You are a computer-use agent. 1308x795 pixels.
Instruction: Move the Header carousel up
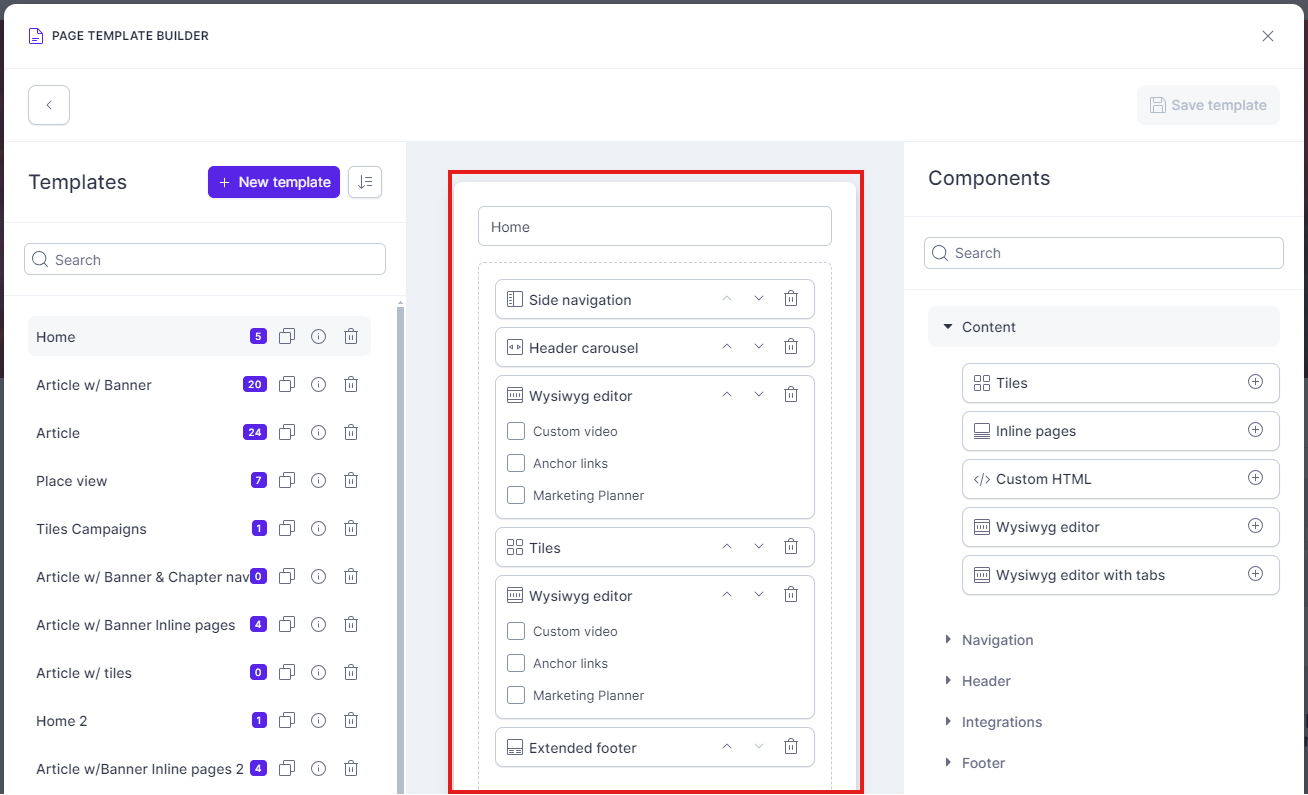click(x=726, y=346)
